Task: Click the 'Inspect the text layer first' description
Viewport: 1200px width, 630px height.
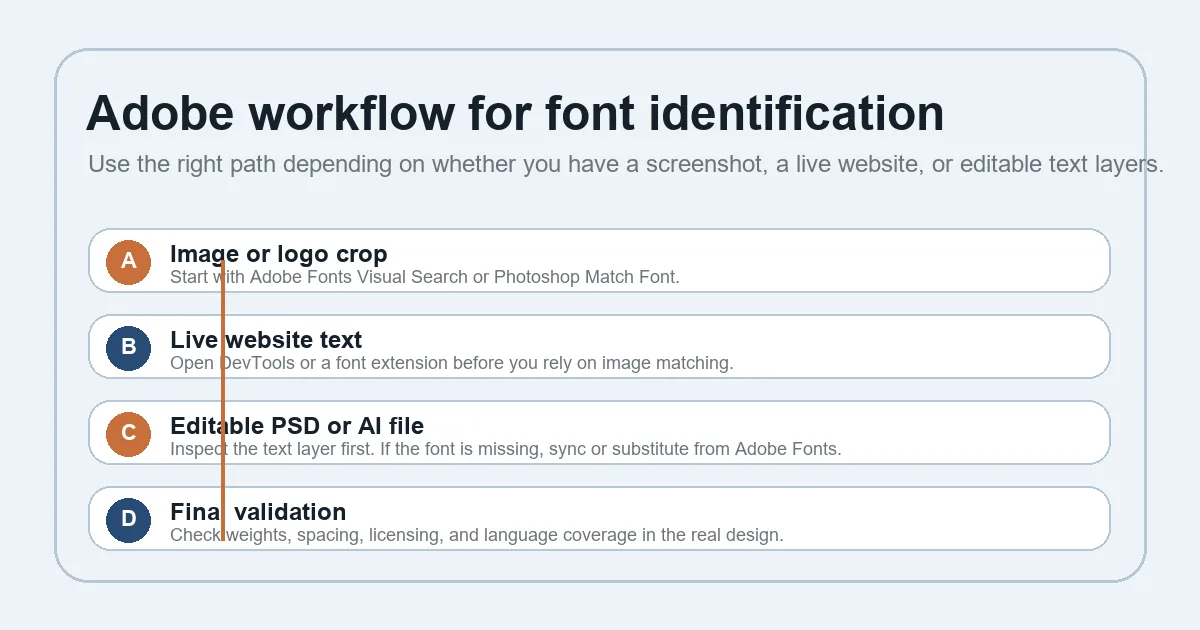Action: [506, 449]
